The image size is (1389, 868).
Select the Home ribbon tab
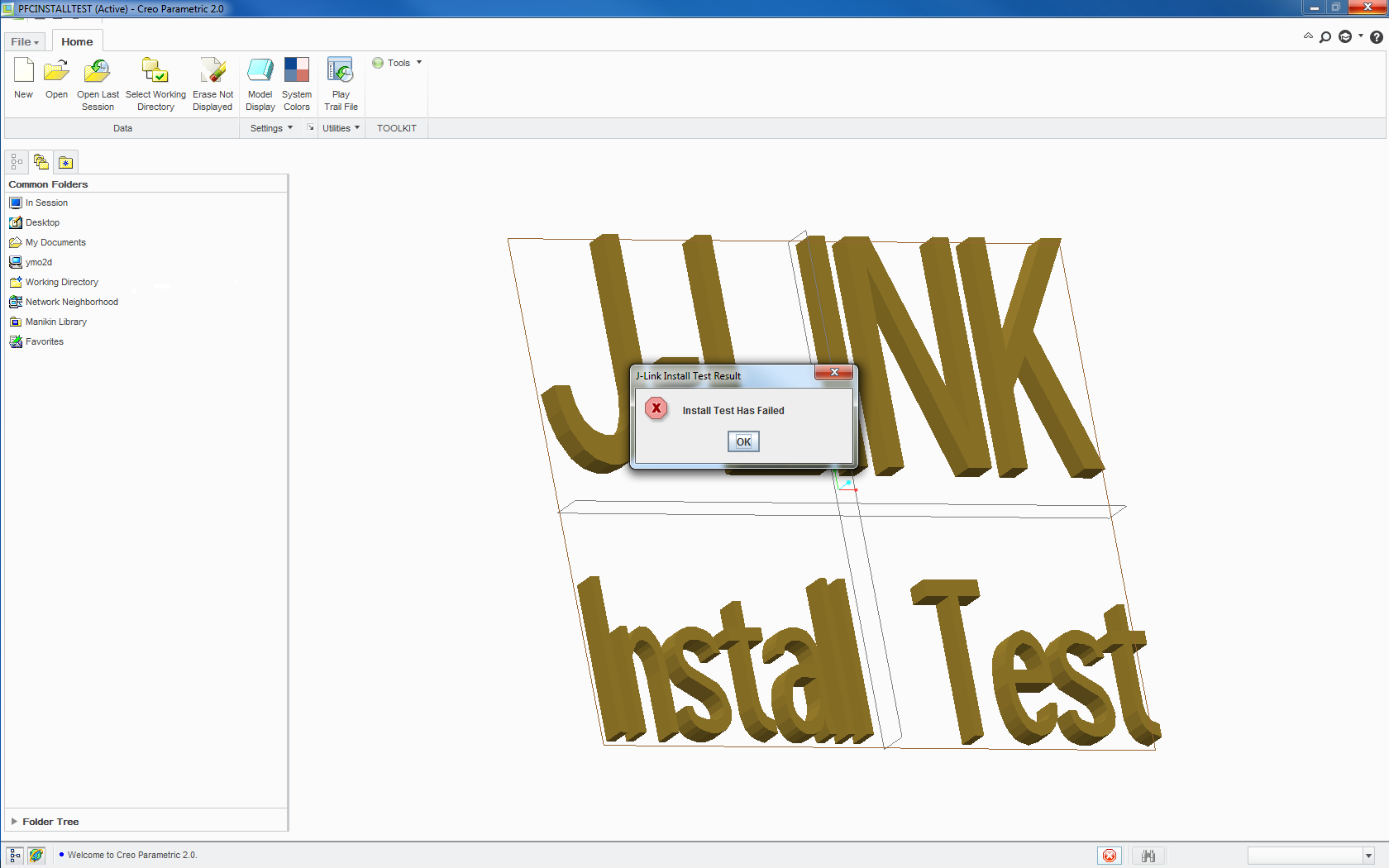pos(77,41)
